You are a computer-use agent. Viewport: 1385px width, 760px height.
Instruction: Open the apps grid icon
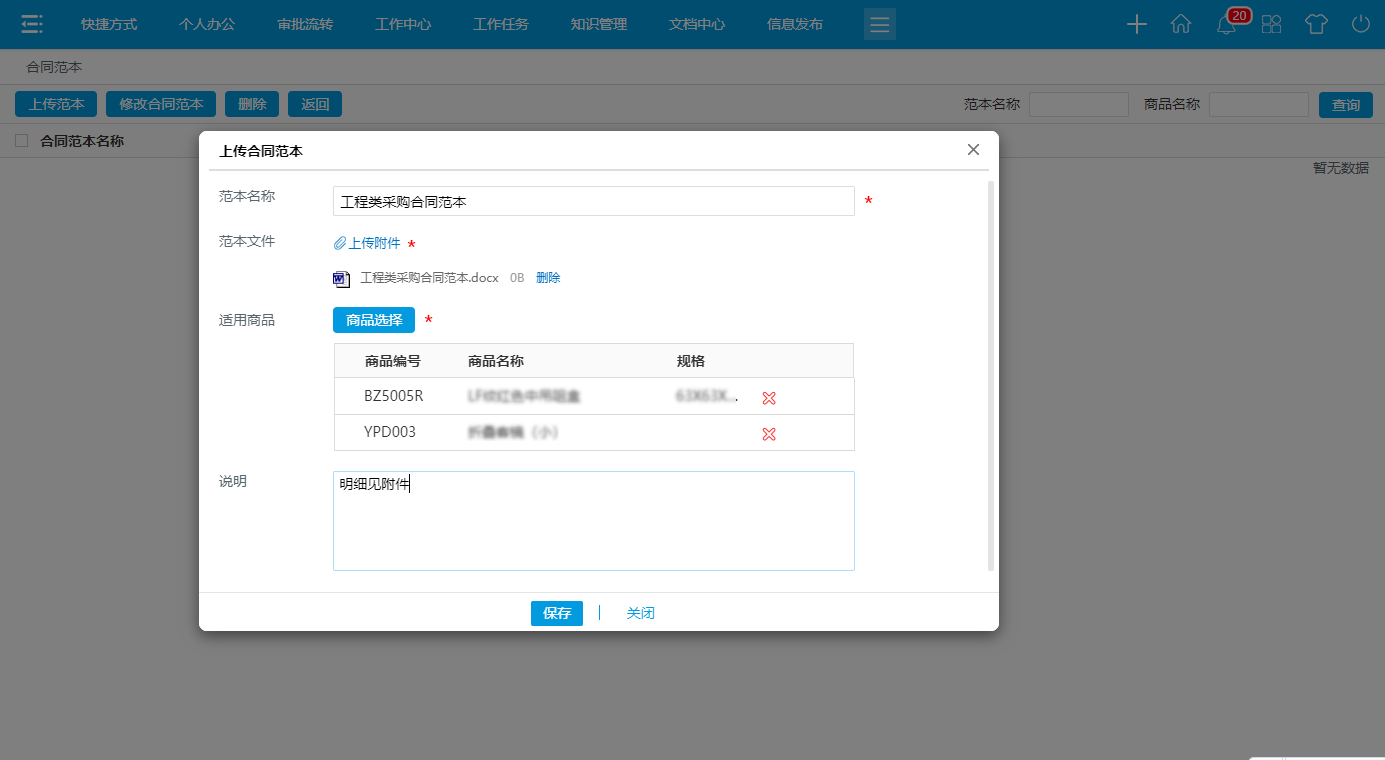1271,24
